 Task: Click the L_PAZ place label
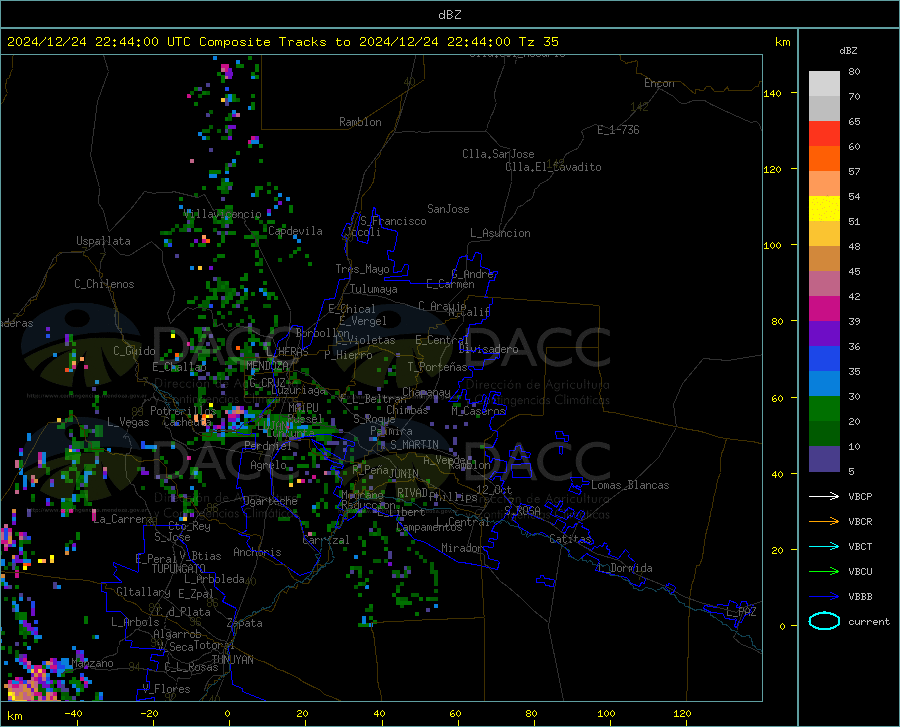pos(741,612)
